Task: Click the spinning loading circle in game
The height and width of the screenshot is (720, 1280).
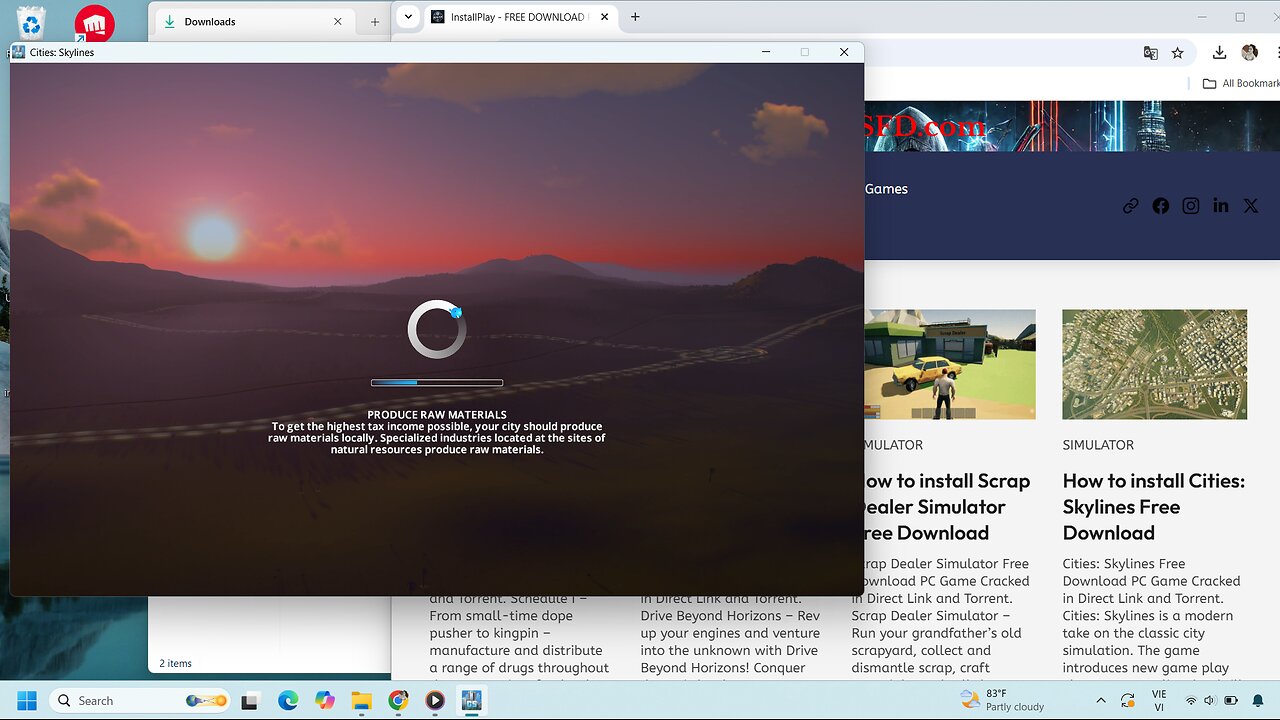Action: (x=437, y=329)
